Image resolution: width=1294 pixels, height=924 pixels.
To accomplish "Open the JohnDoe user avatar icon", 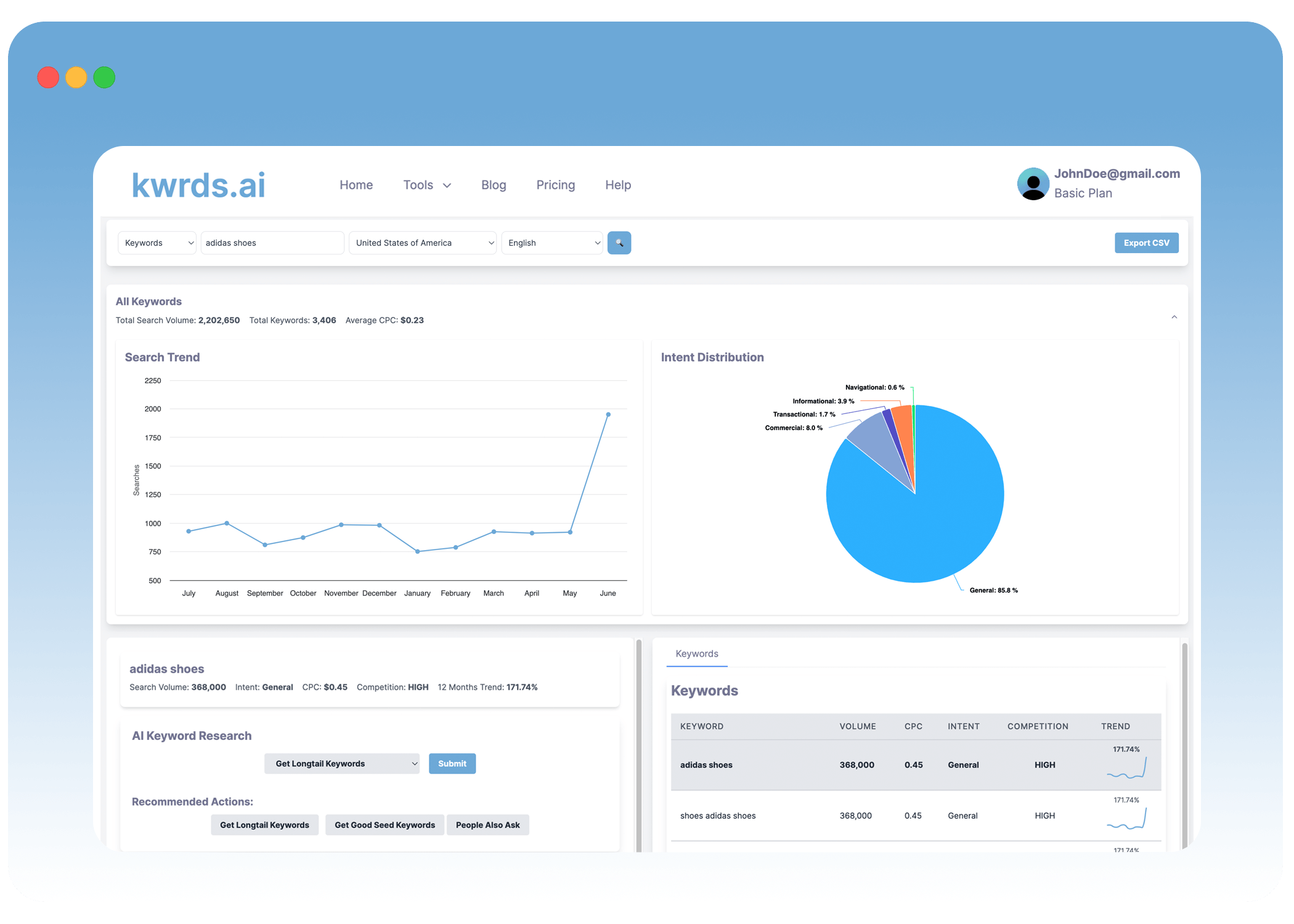I will (x=1033, y=184).
